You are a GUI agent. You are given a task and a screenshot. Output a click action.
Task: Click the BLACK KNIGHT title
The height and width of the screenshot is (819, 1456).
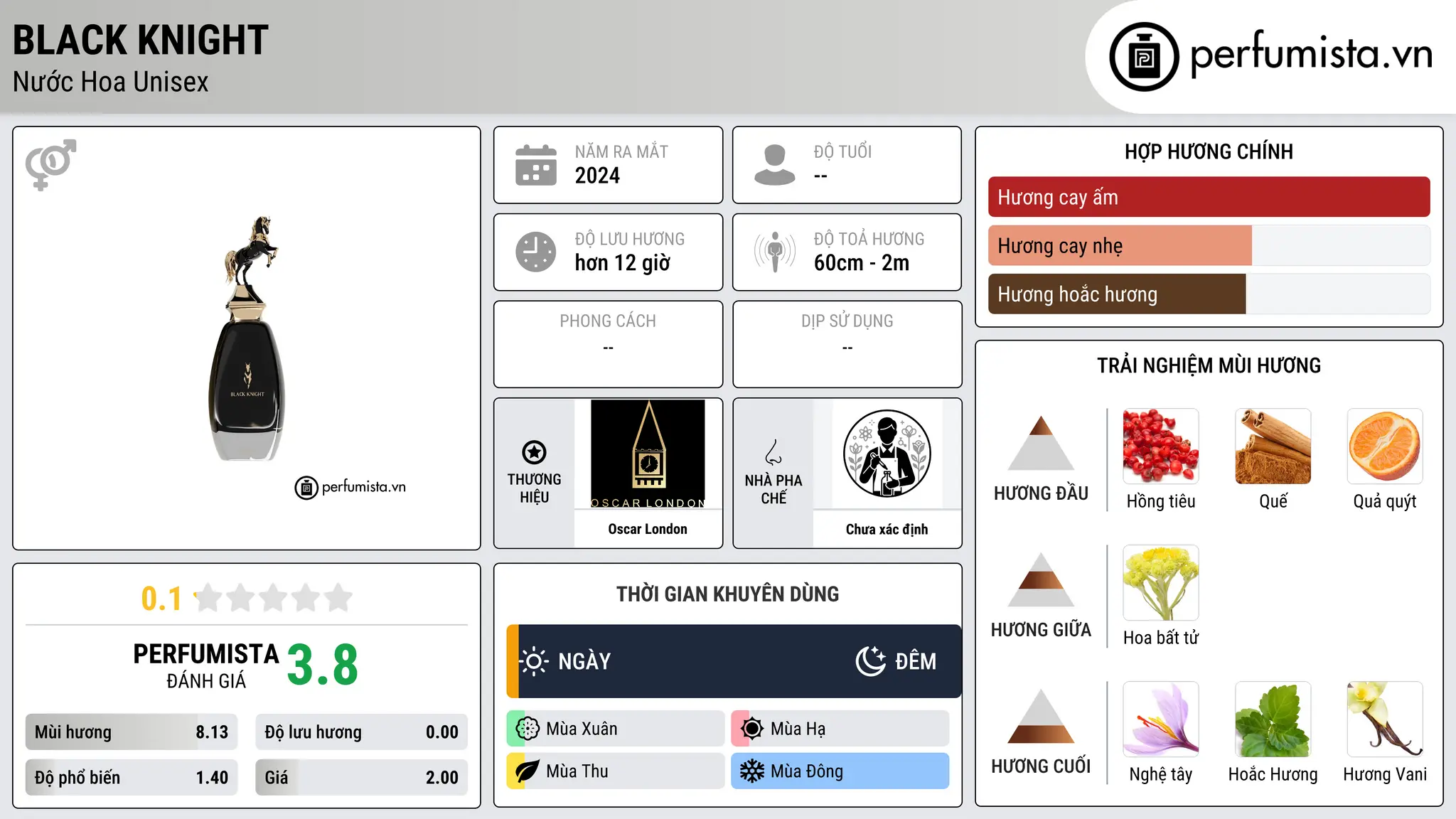click(x=141, y=40)
